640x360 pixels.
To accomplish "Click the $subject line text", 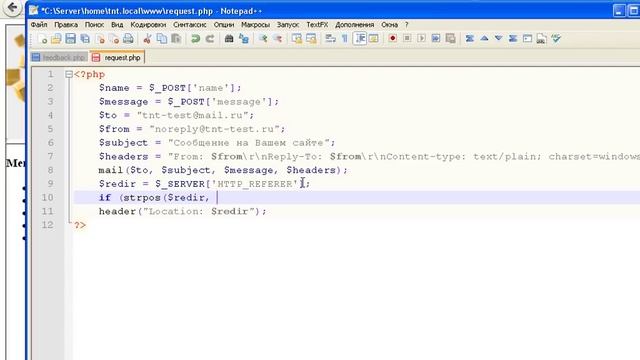I will [217, 143].
